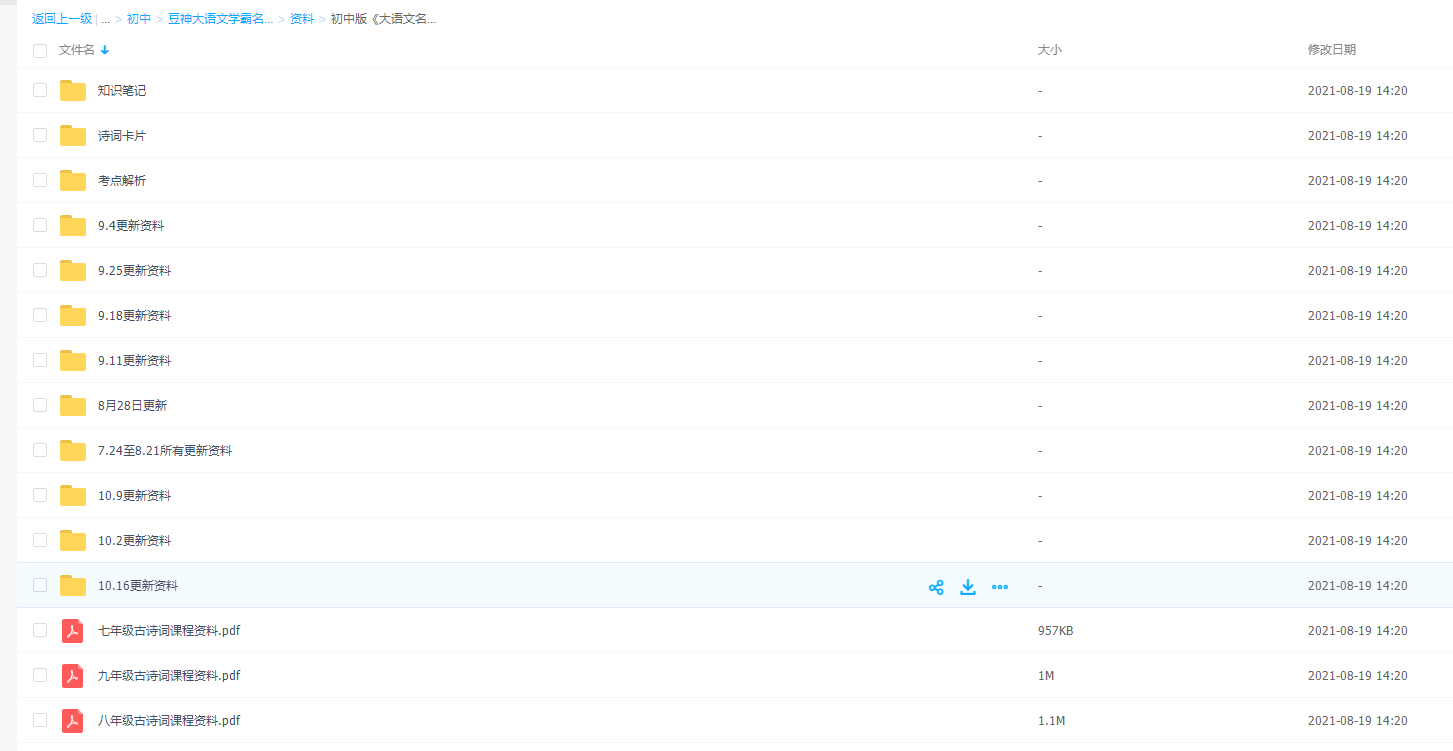The image size is (1453, 751).
Task: Click the sort arrow next to 文件名
Action: tap(105, 50)
